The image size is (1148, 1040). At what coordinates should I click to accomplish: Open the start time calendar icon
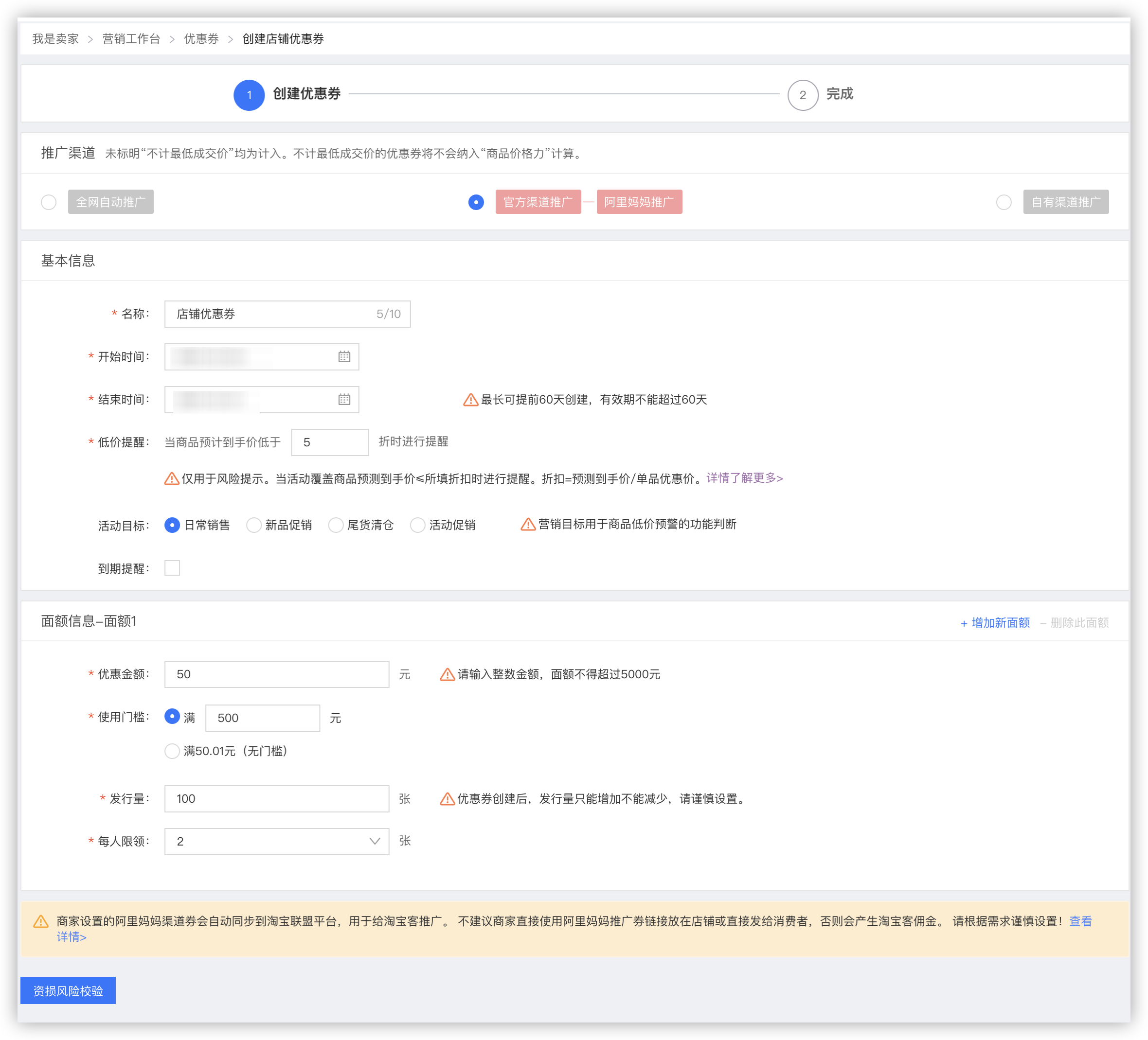pyautogui.click(x=344, y=357)
